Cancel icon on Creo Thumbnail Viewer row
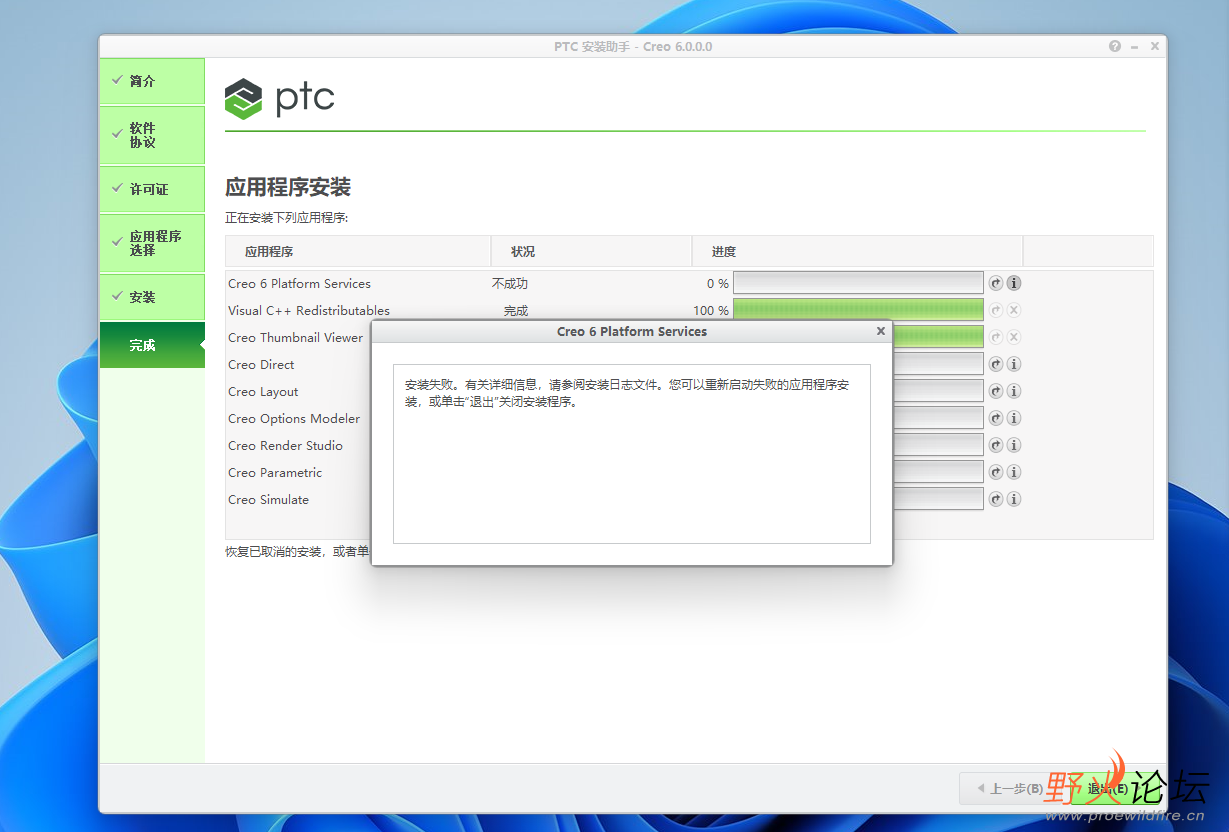 click(1014, 337)
